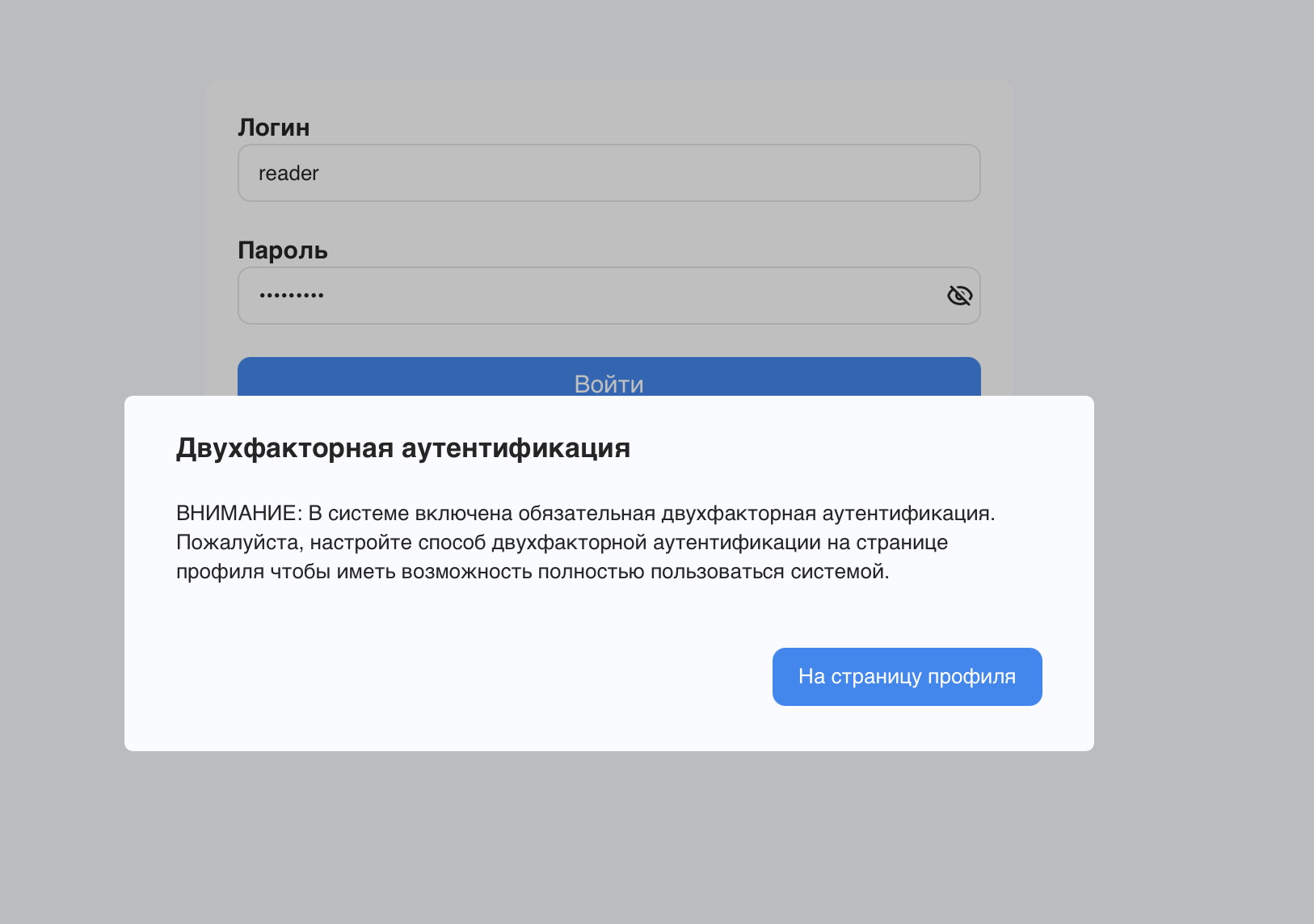Open profile page via 'На страницу профиля' button
This screenshot has height=924, width=1314.
pyautogui.click(x=907, y=677)
